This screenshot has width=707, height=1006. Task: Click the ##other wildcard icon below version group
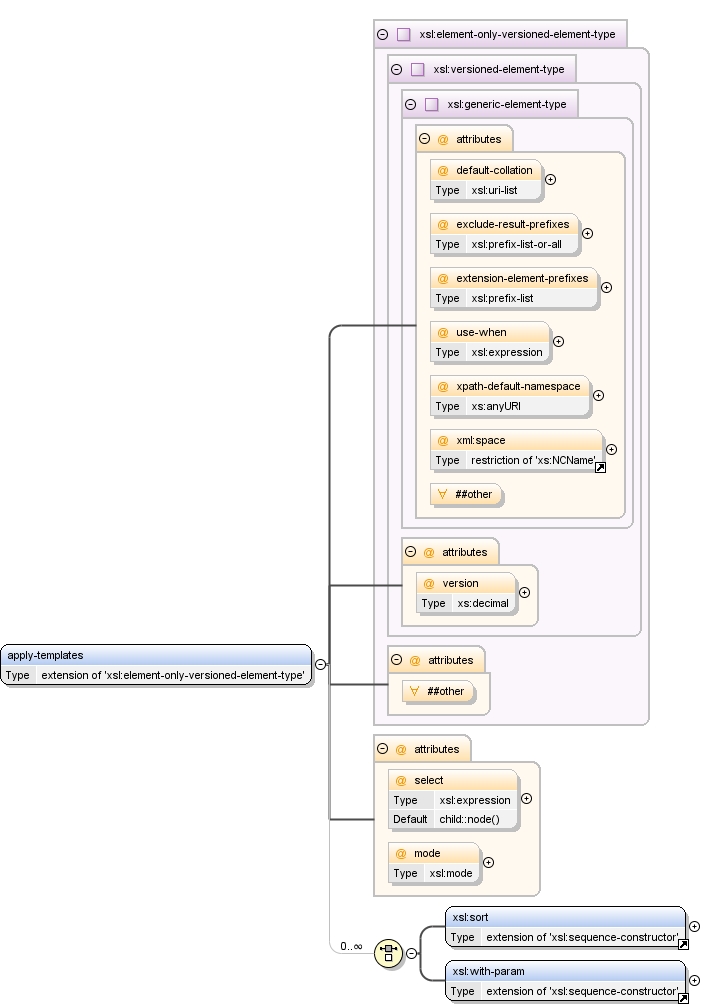(414, 691)
